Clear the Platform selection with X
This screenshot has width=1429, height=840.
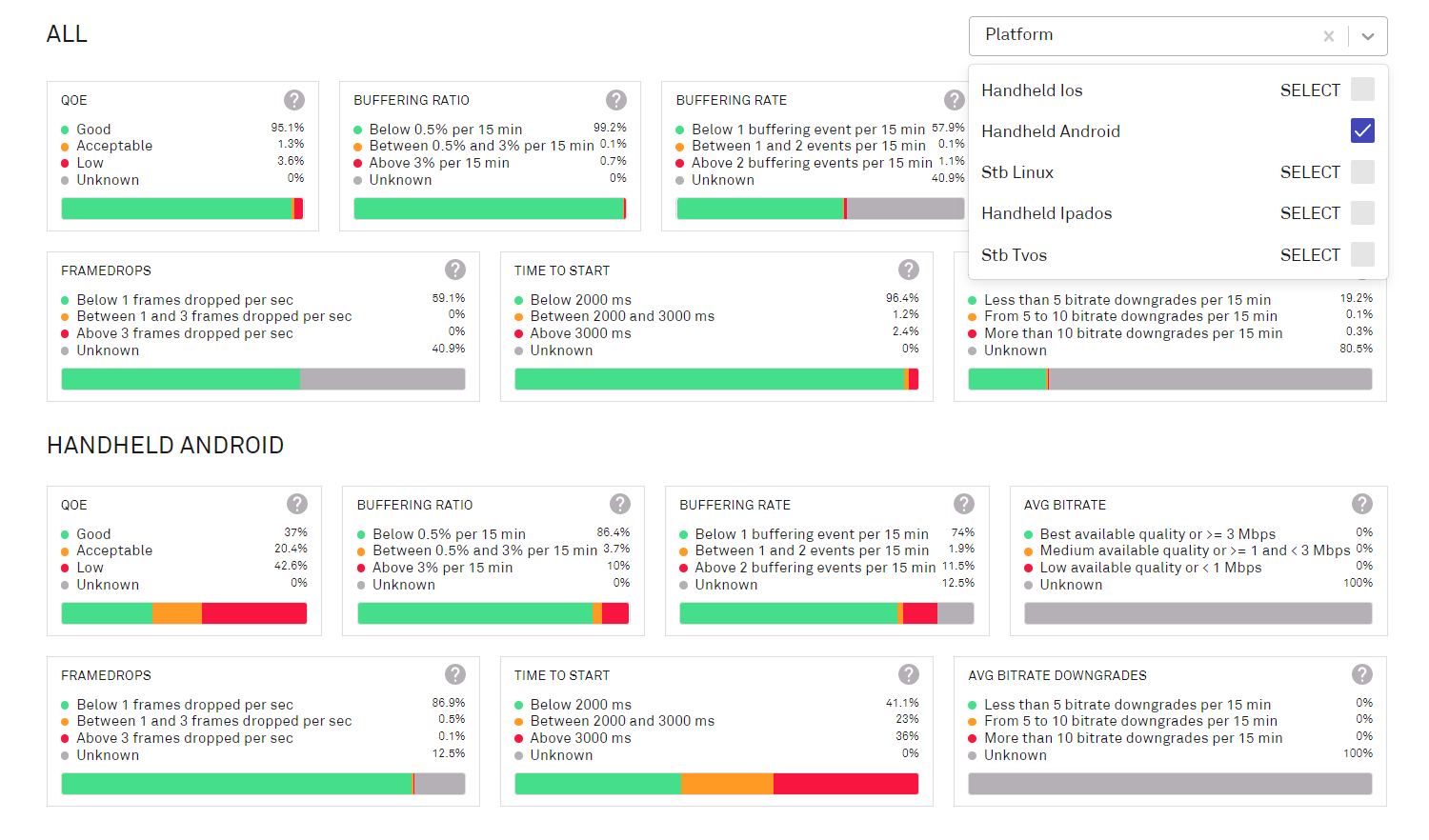click(x=1329, y=36)
